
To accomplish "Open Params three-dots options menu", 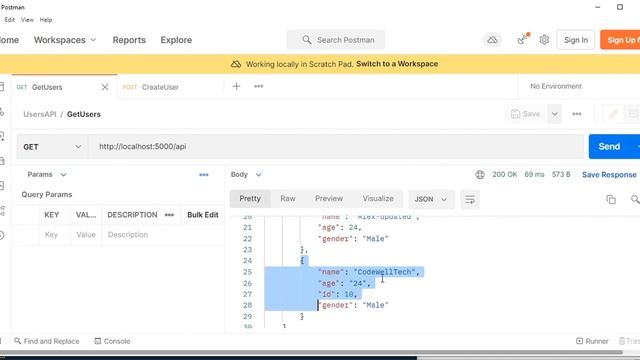I will click(x=204, y=175).
